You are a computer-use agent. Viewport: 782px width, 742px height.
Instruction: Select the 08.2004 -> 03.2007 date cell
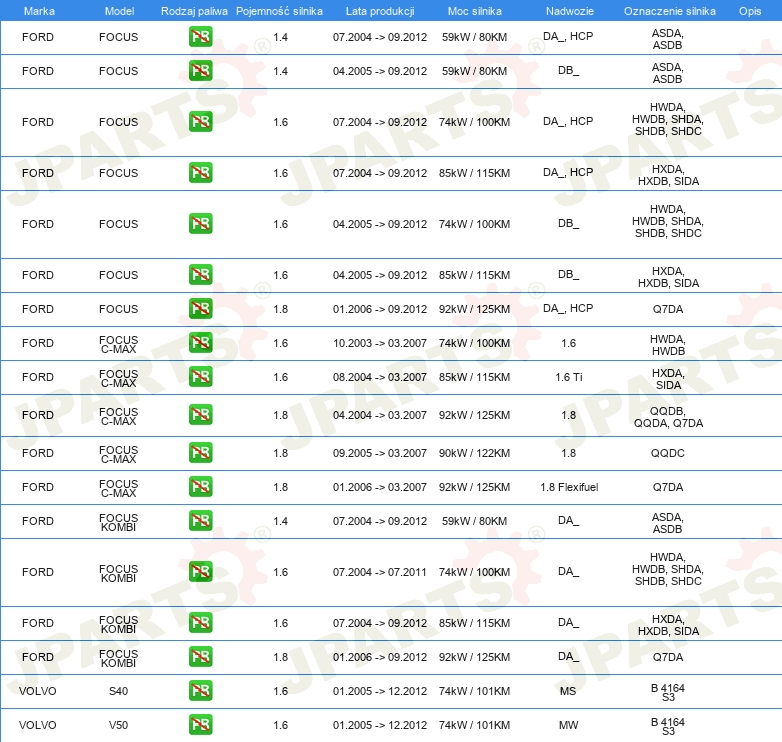tap(380, 377)
